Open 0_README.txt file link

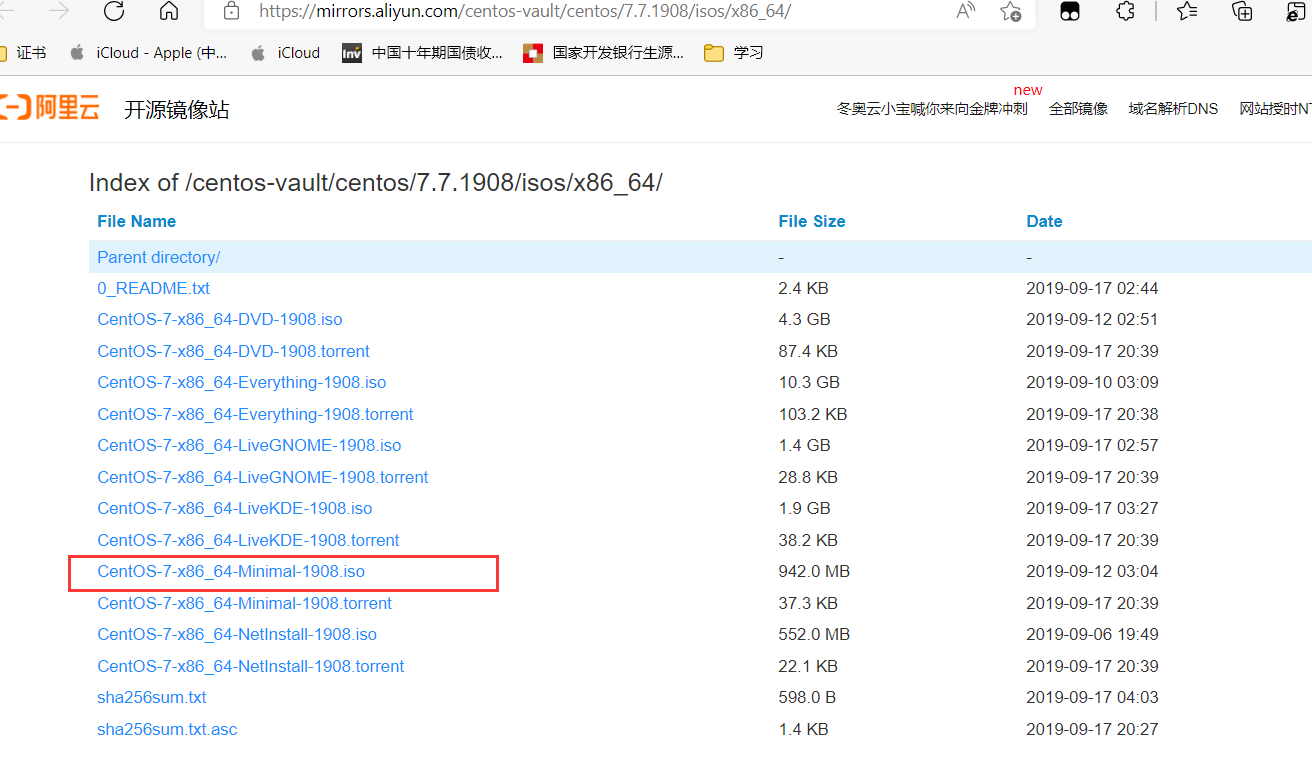coord(153,288)
